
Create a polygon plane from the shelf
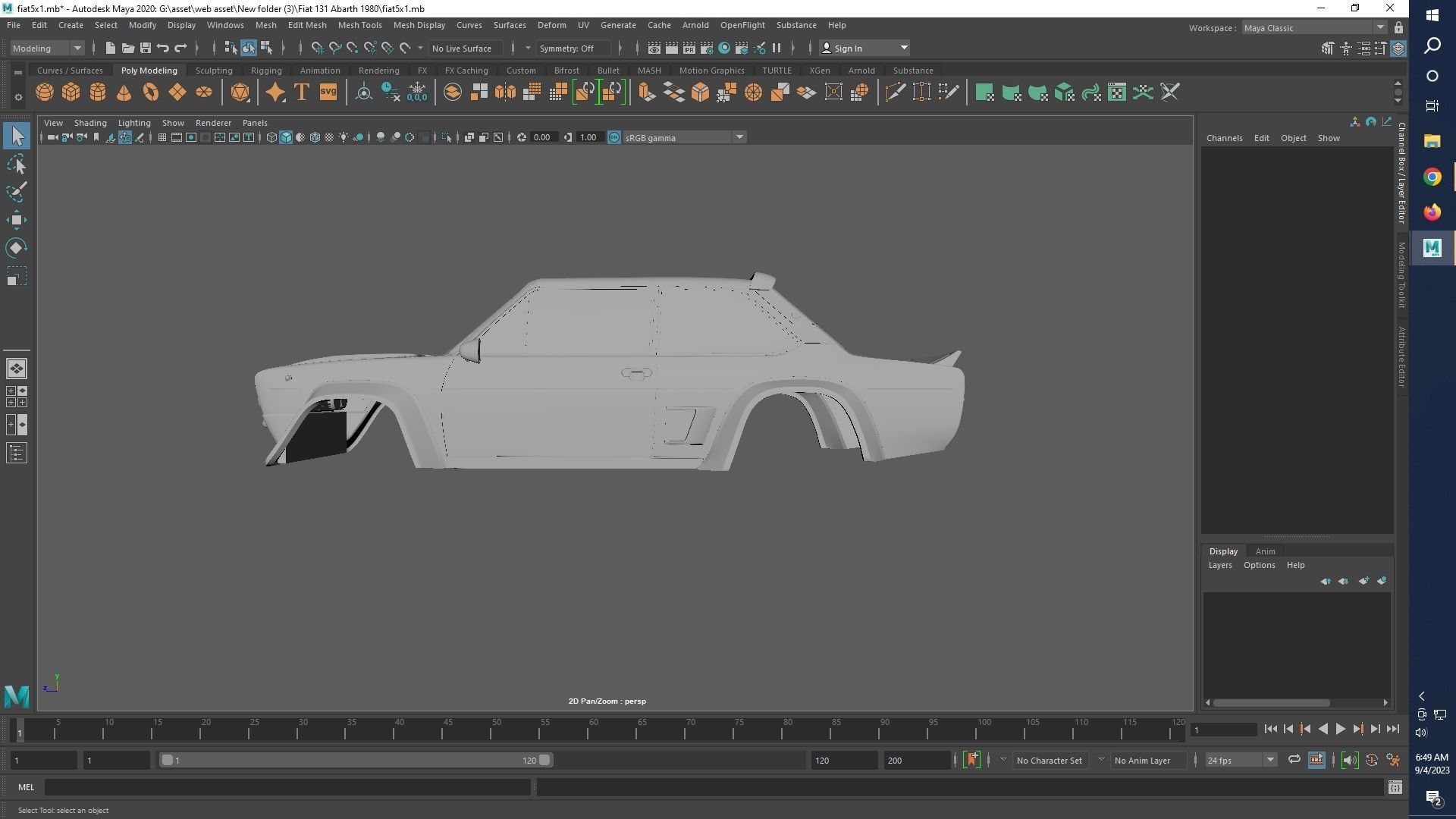tap(177, 93)
